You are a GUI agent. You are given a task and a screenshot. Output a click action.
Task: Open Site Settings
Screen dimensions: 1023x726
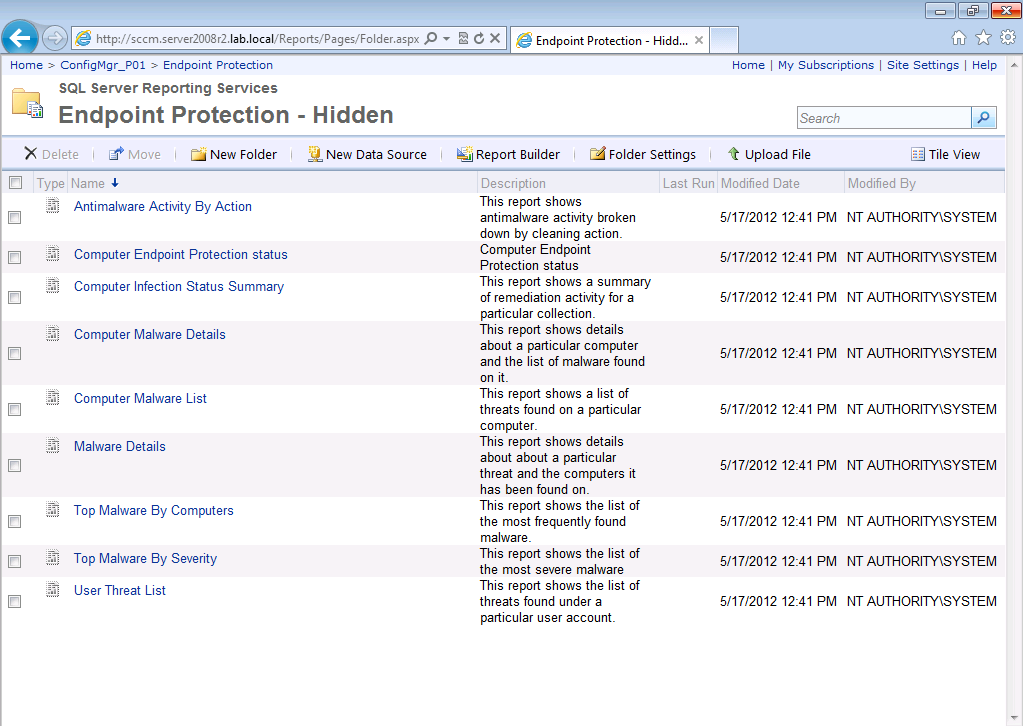[923, 65]
